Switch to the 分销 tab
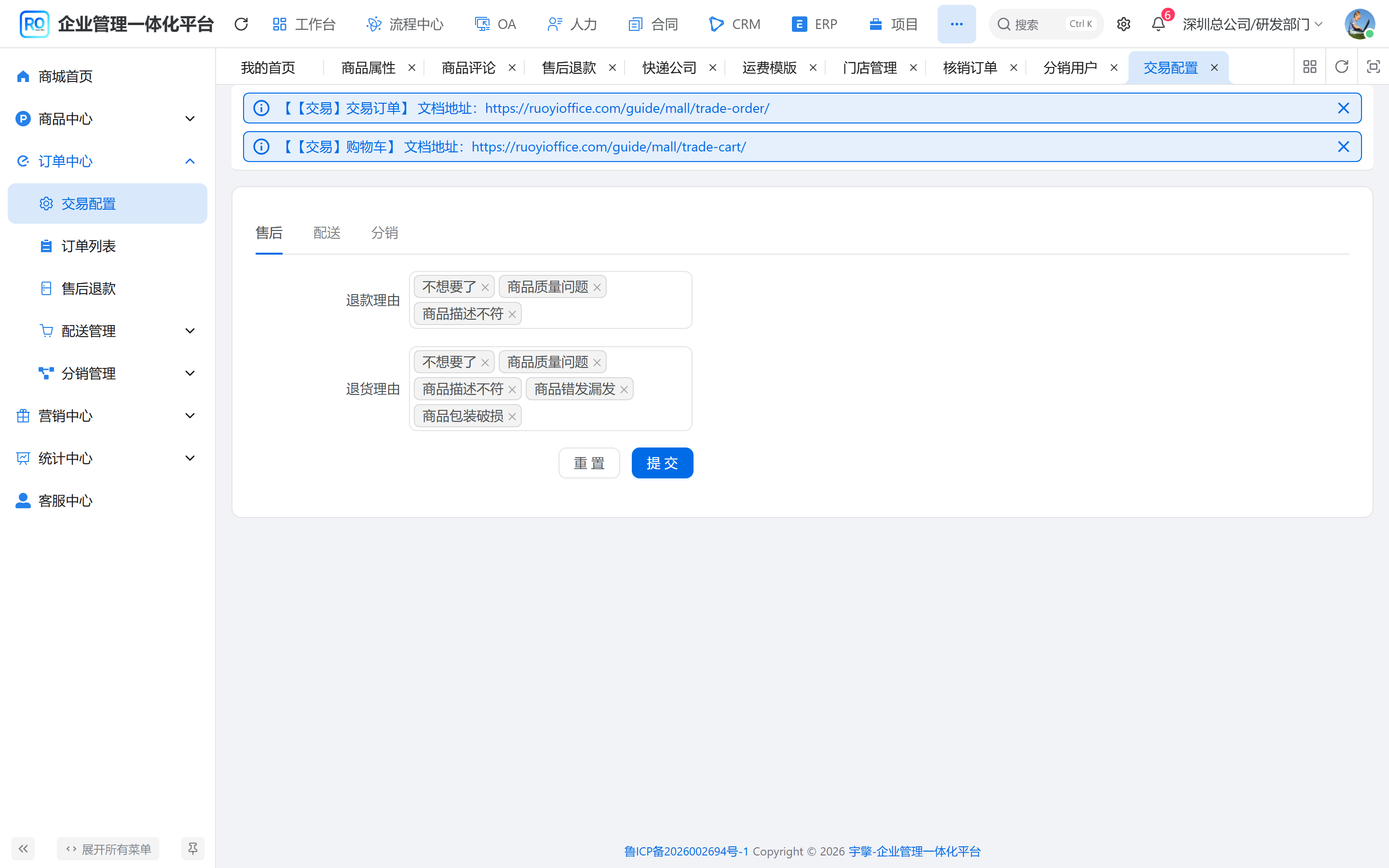This screenshot has width=1389, height=868. 384,232
